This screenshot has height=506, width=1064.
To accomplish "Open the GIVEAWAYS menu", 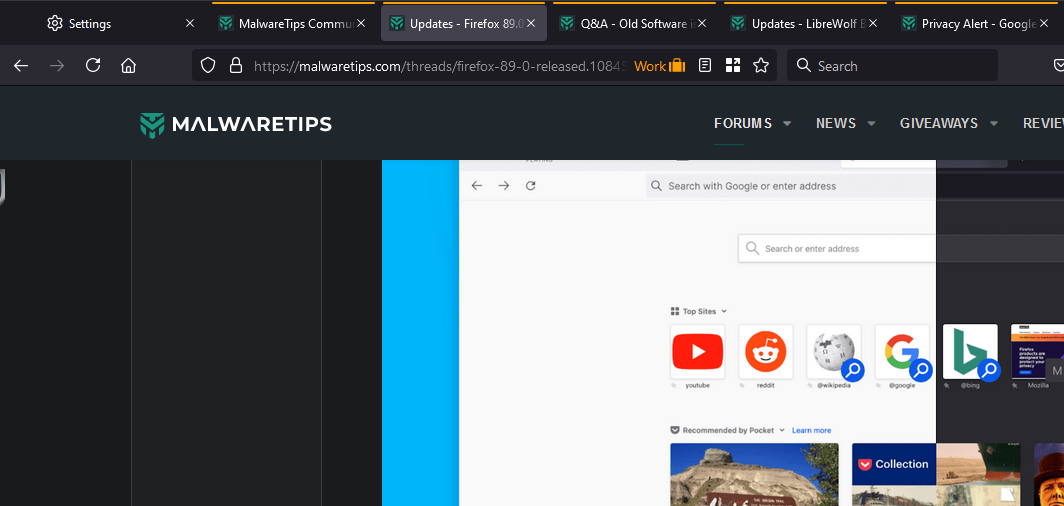I will click(x=938, y=123).
